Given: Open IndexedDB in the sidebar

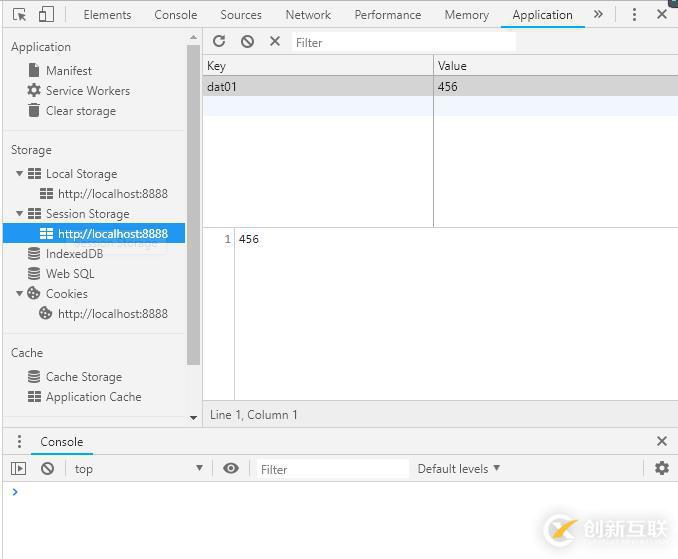Looking at the screenshot, I should [x=74, y=254].
